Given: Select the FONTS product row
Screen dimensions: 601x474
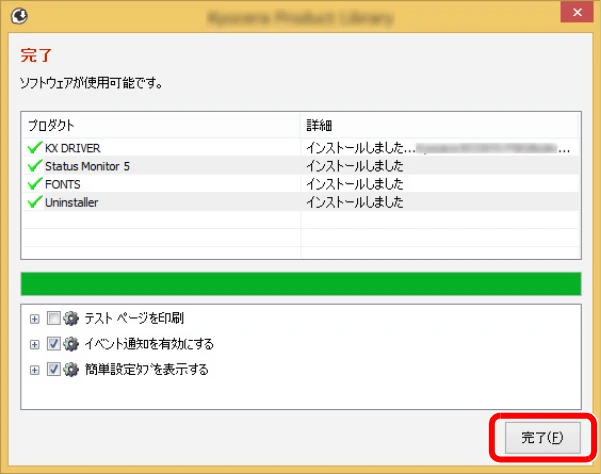Looking at the screenshot, I should (301, 184).
